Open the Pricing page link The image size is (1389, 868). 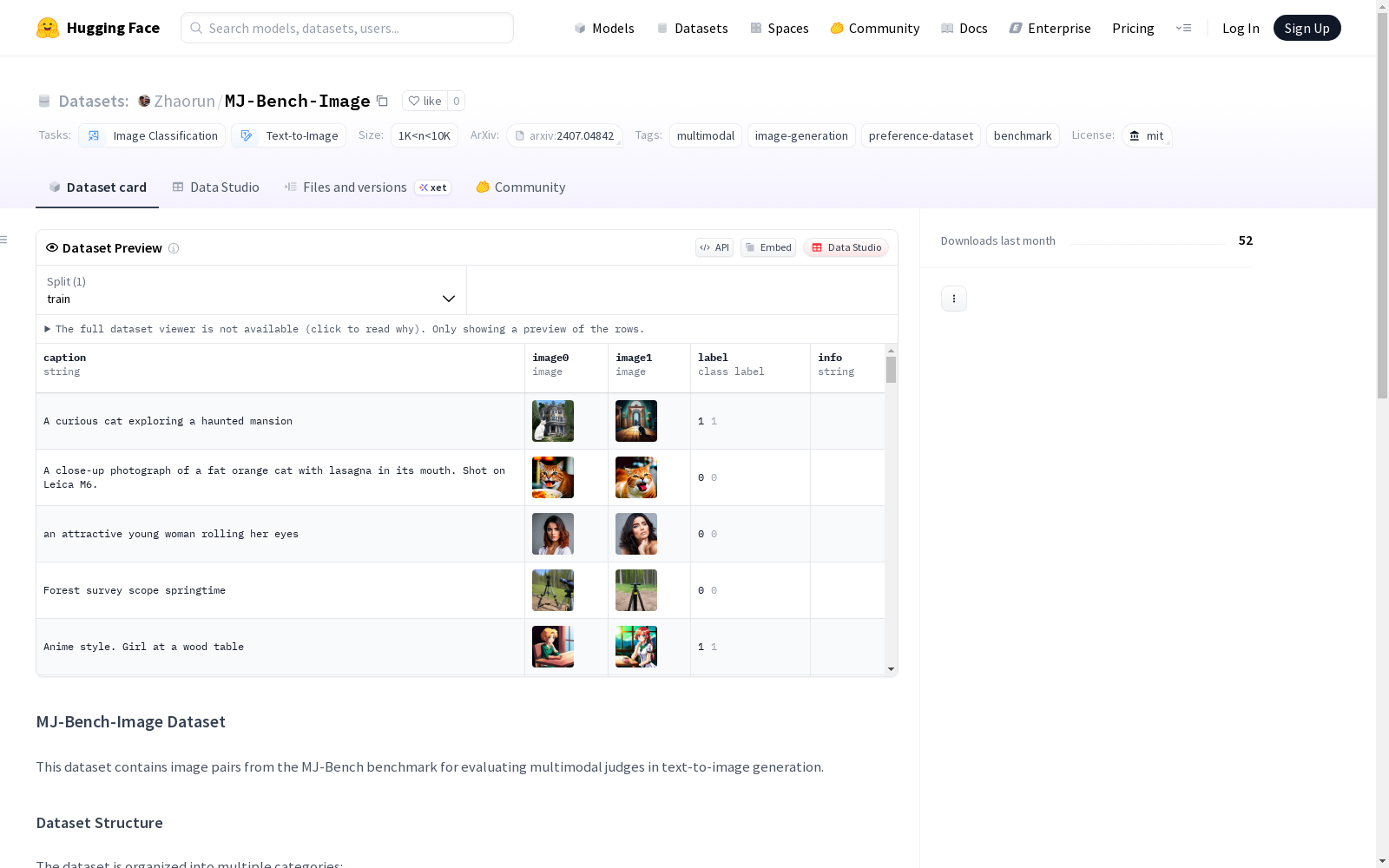point(1133,28)
